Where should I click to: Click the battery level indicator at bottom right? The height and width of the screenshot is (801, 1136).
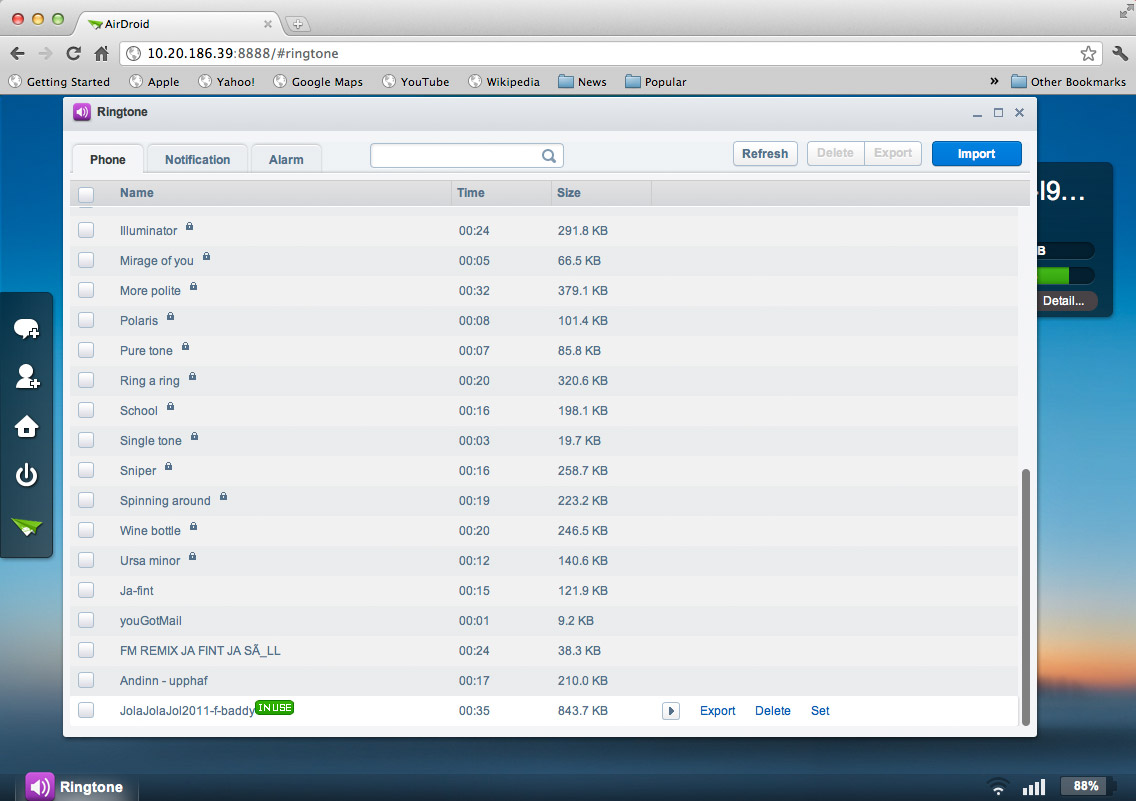click(1086, 787)
